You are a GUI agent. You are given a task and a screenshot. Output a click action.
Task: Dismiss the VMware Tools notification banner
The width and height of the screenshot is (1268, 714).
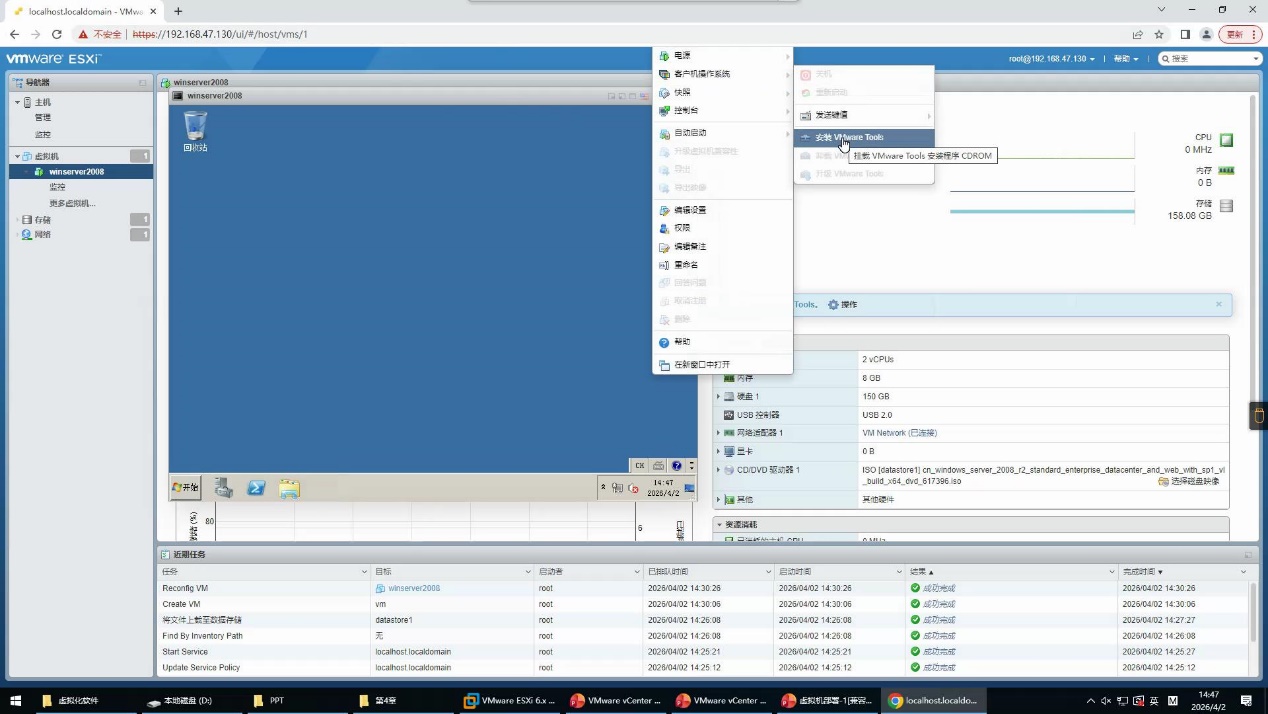(1218, 304)
